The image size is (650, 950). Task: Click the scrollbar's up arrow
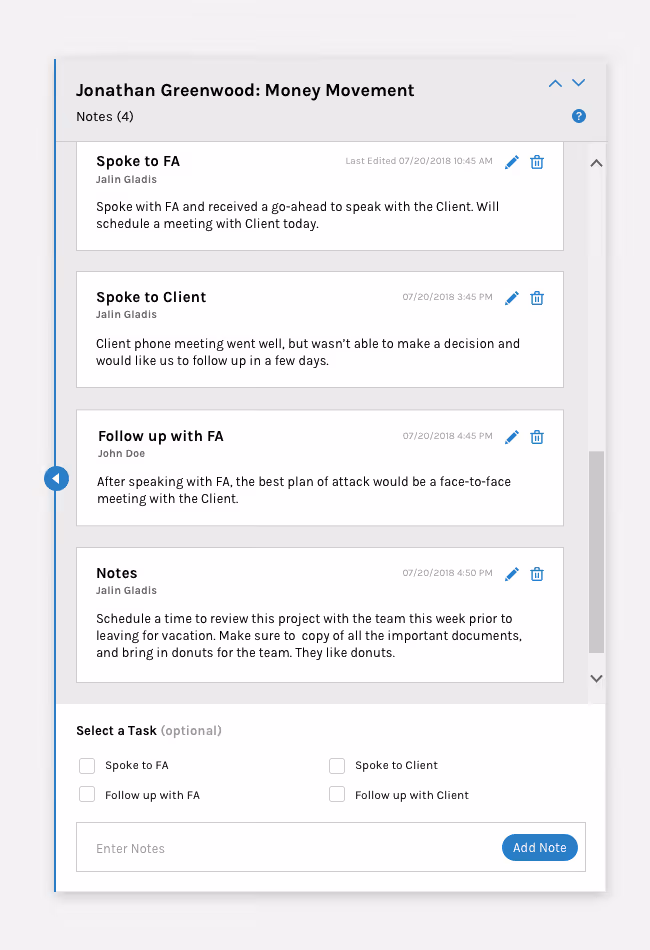596,162
